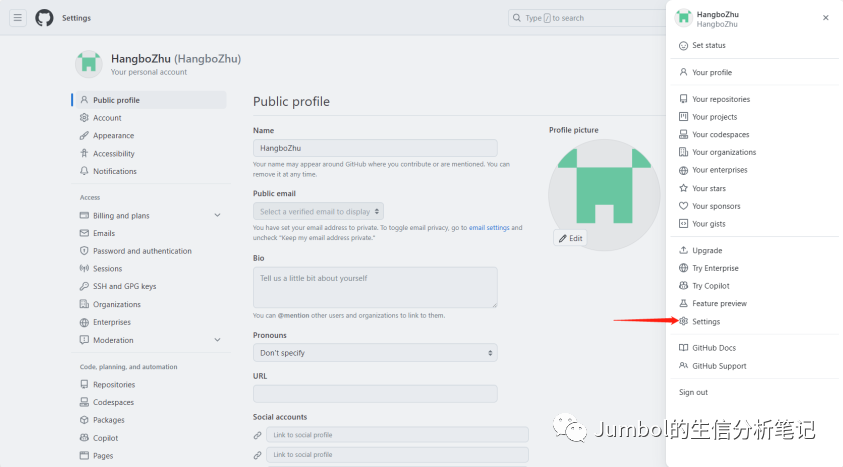The width and height of the screenshot is (843, 467).
Task: Expand the Moderation section chevron
Action: pyautogui.click(x=217, y=340)
